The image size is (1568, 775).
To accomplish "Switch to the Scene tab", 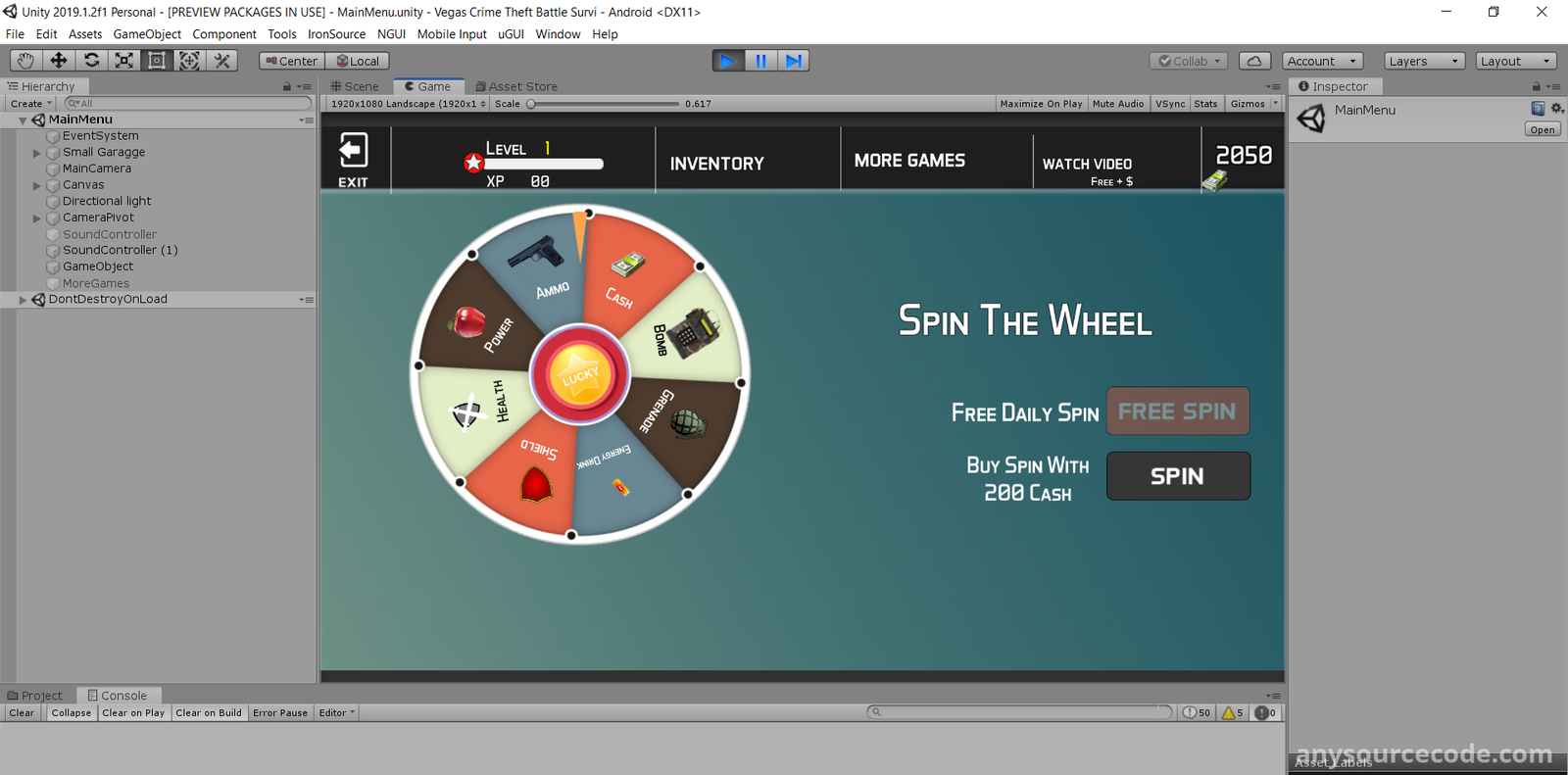I will (x=355, y=86).
